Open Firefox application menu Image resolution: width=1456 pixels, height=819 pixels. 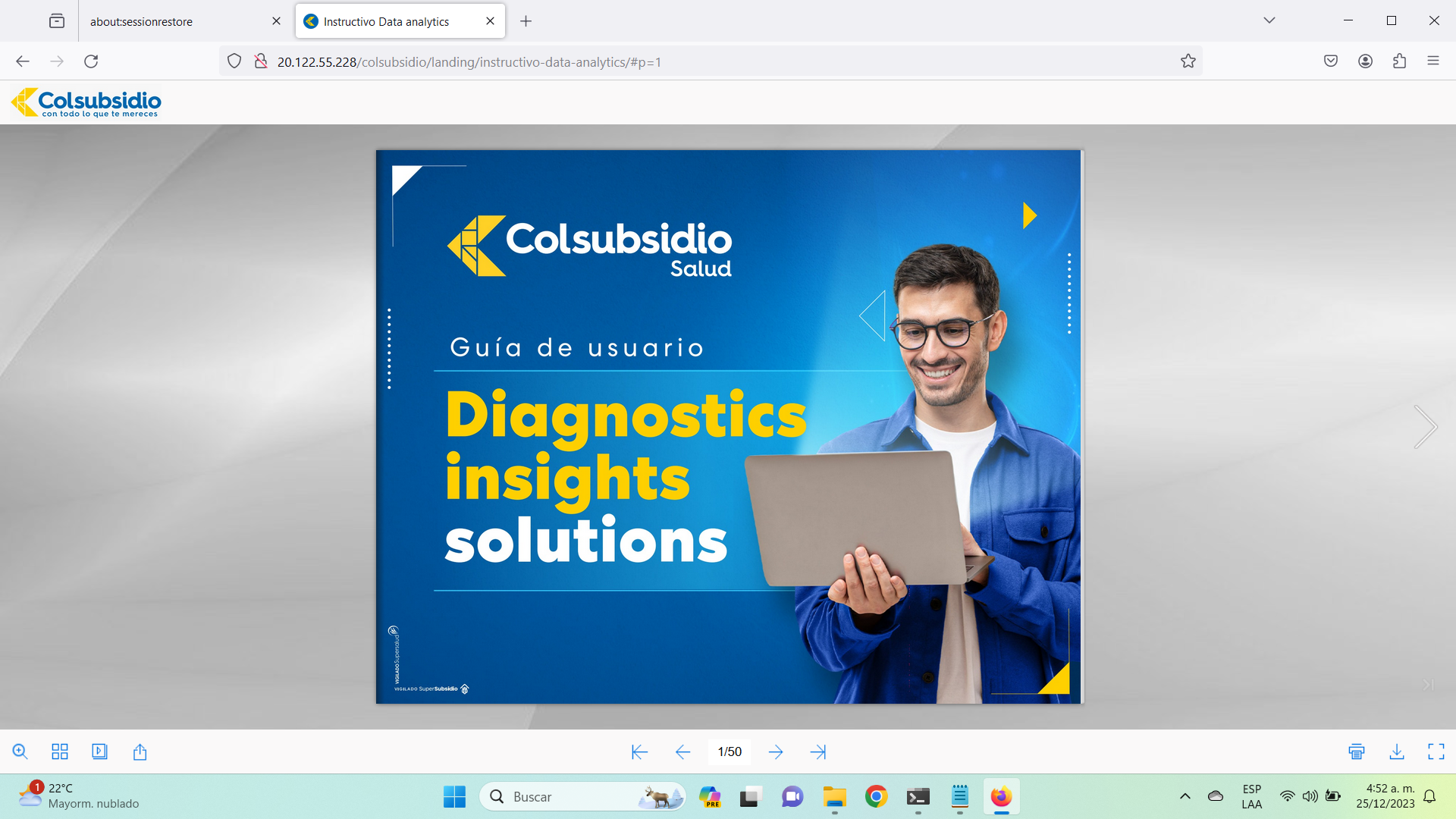click(x=1432, y=61)
